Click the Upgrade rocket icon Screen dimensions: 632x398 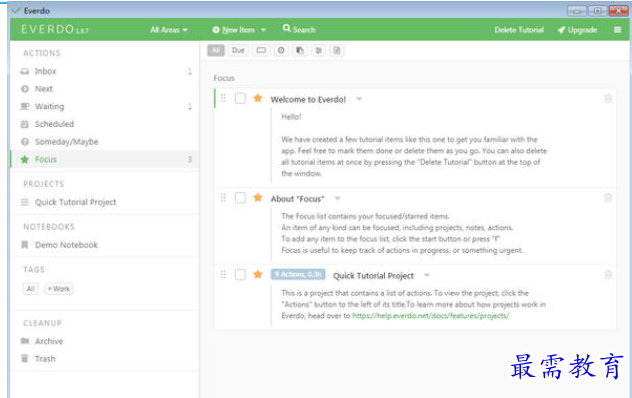coord(561,30)
